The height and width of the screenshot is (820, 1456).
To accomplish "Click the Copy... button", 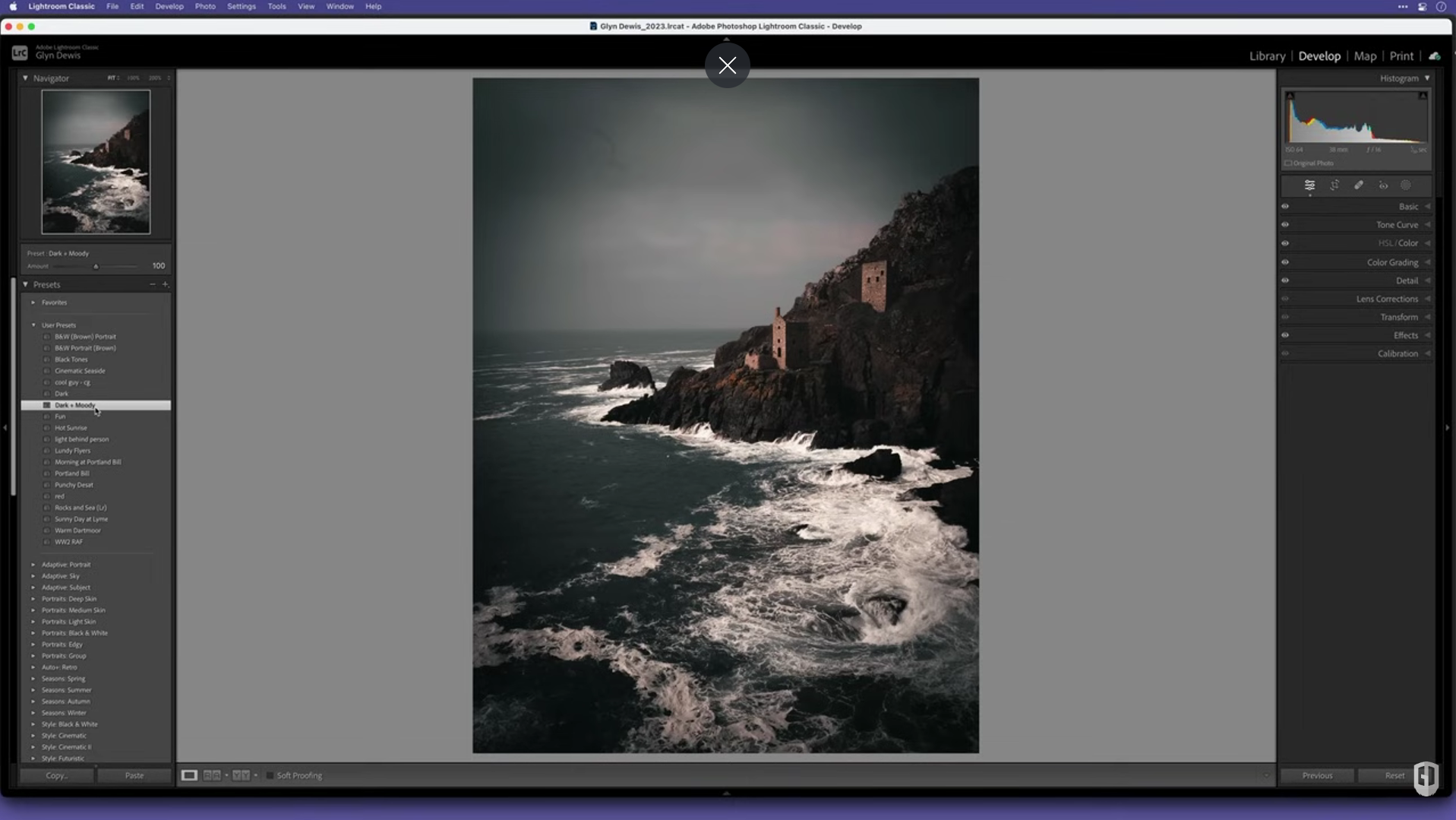I will pyautogui.click(x=57, y=775).
